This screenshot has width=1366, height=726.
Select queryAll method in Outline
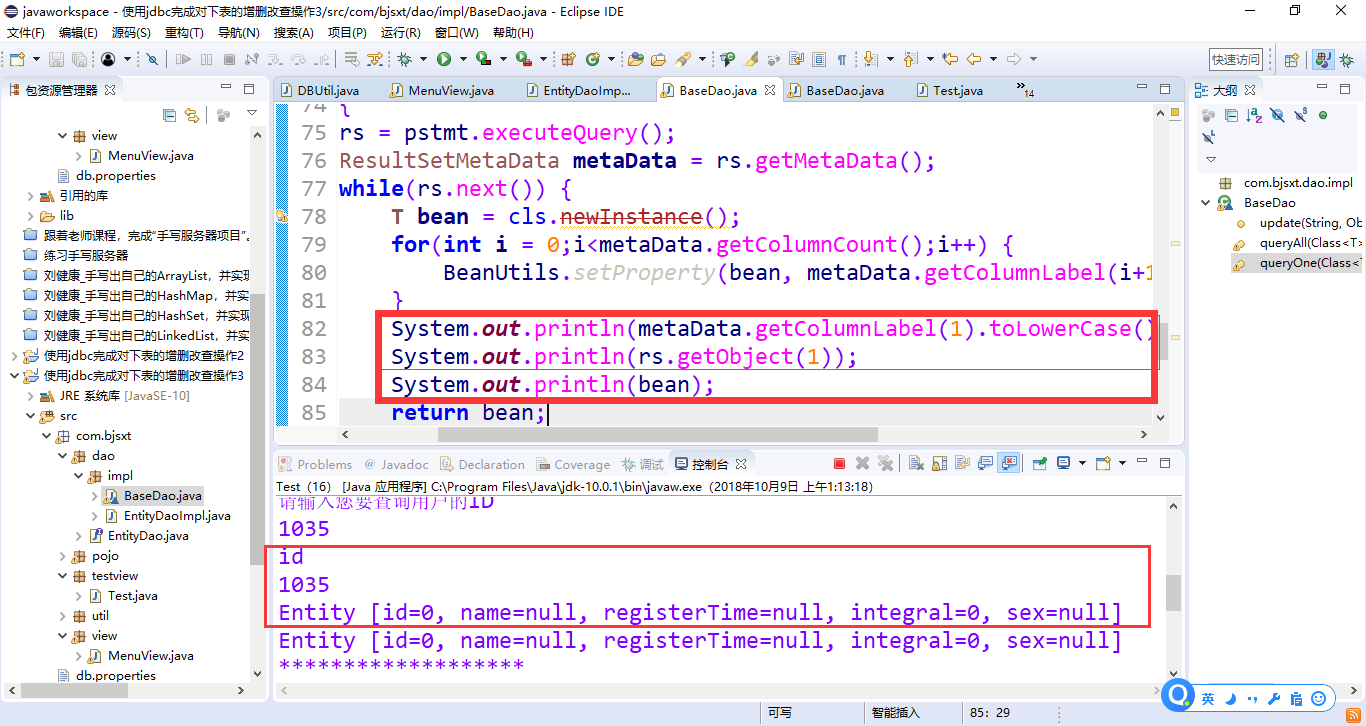point(1311,243)
